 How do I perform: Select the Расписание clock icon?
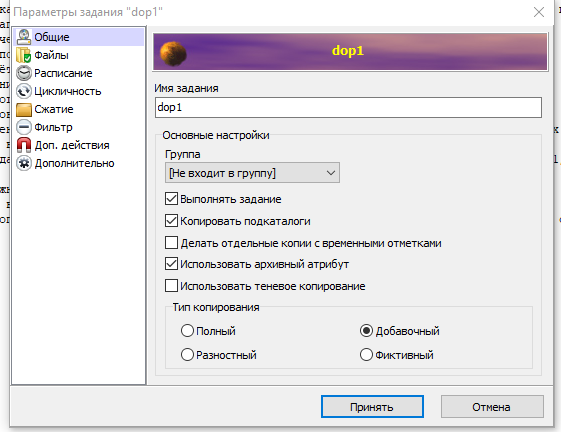24,73
